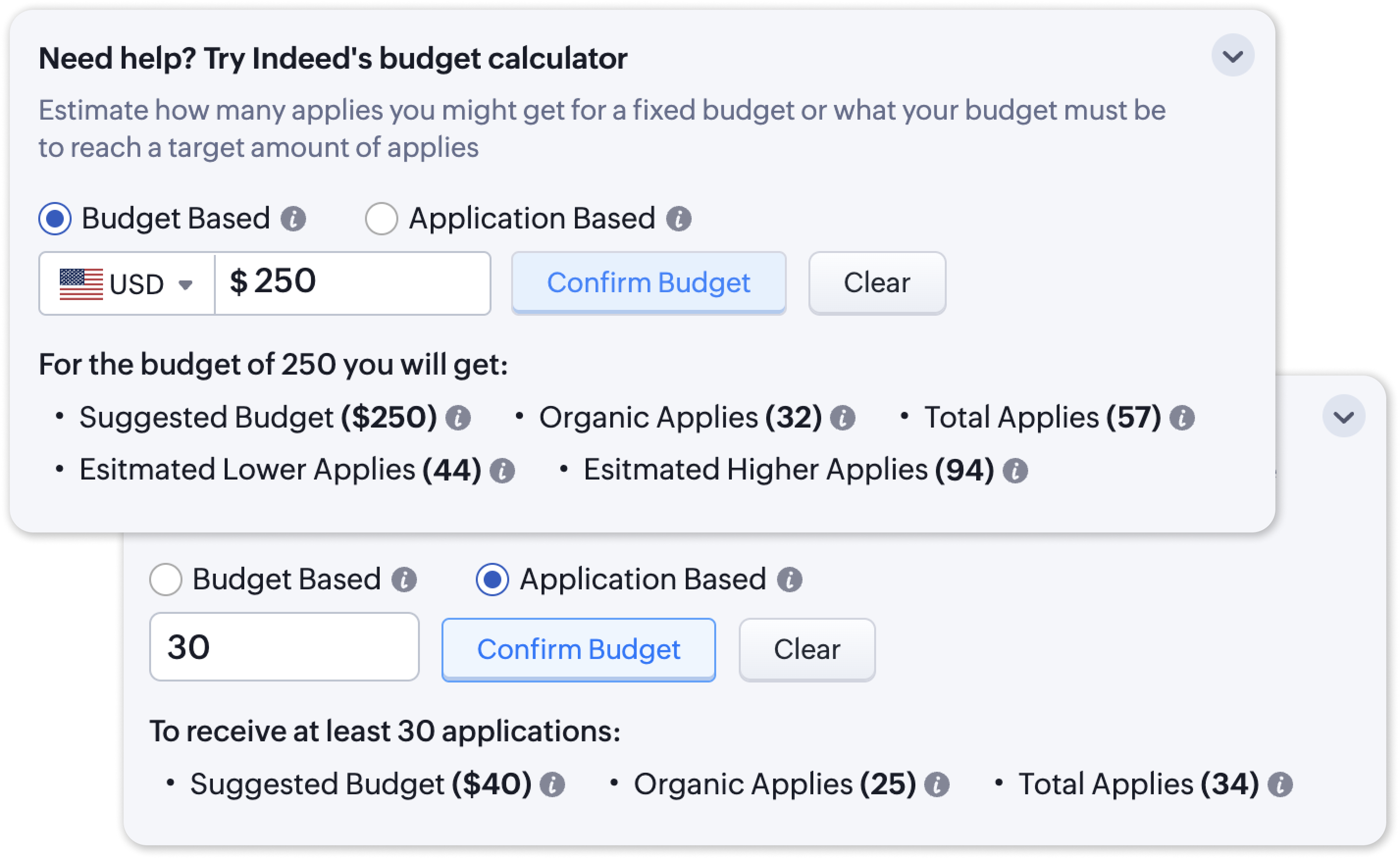Collapse the budget calculator using top chevron

1233,56
